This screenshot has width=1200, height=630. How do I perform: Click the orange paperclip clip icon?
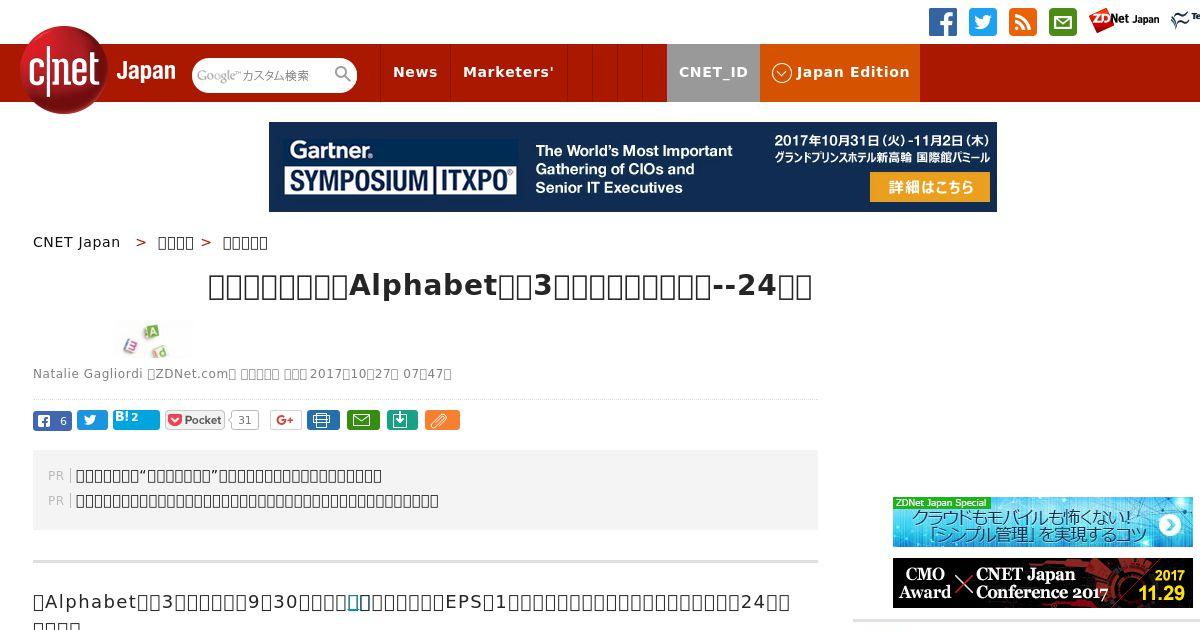[x=442, y=421]
